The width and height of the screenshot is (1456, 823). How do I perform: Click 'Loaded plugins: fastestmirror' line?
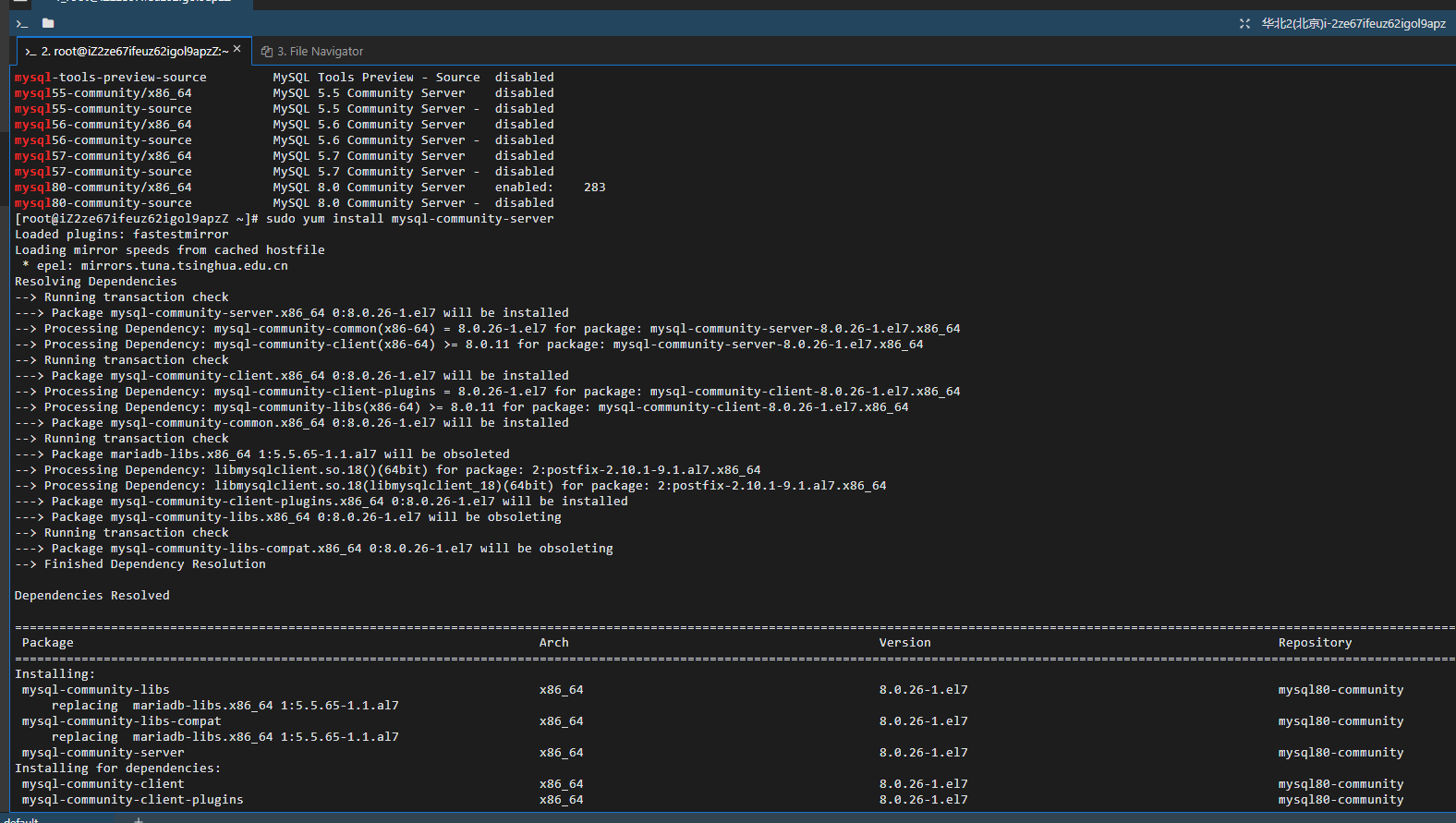click(122, 235)
